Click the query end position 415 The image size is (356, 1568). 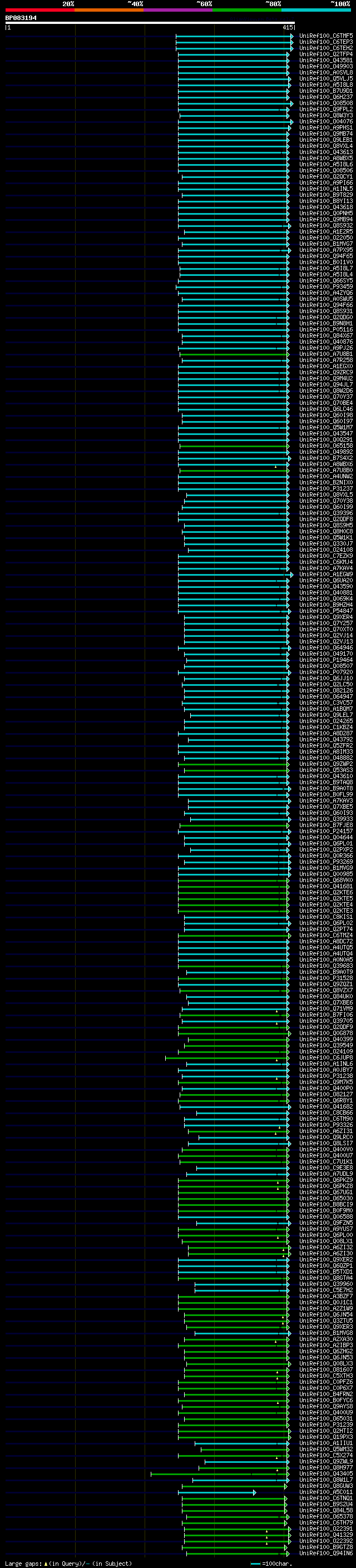288,27
